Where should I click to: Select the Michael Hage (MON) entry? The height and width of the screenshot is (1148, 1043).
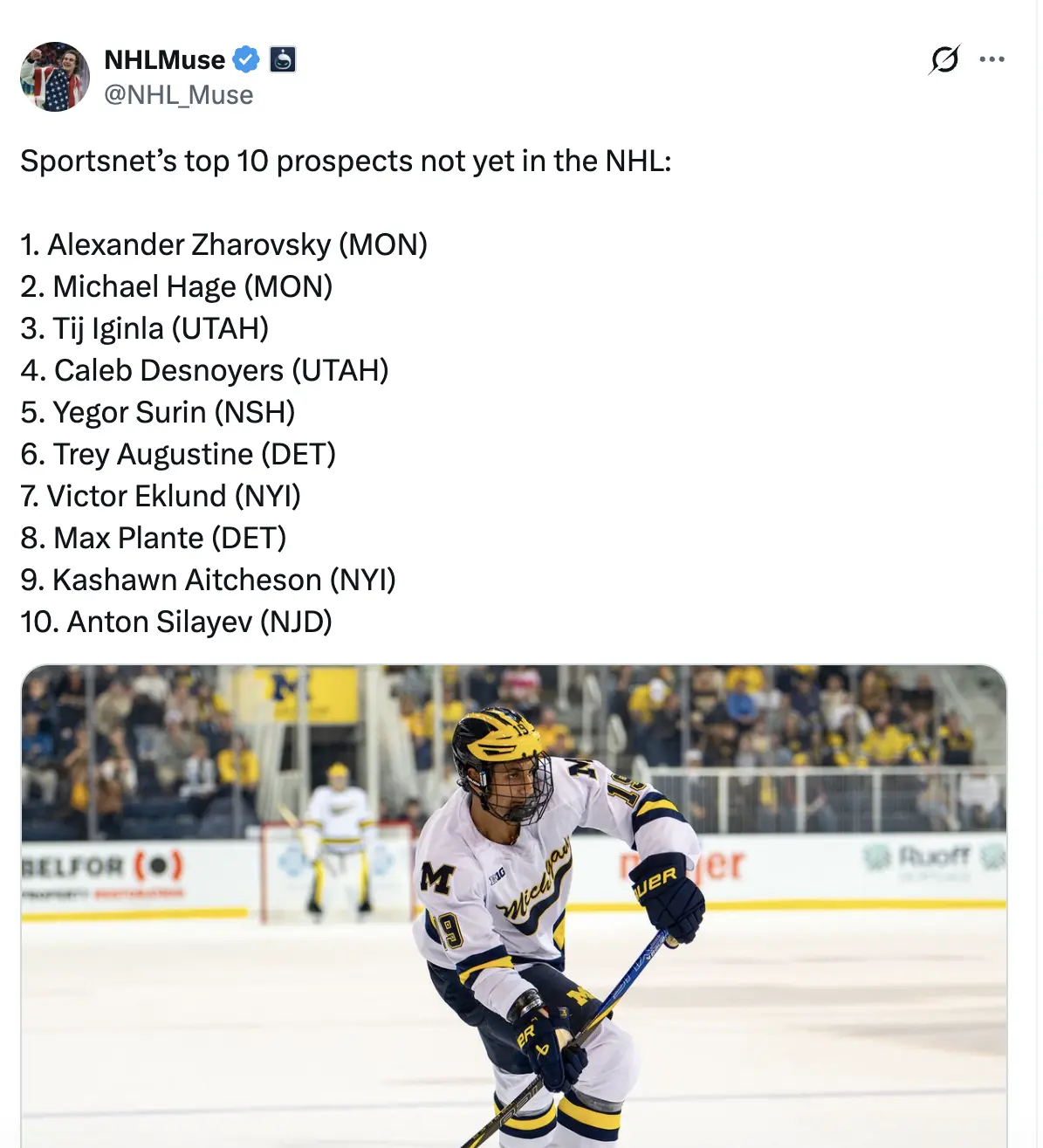pyautogui.click(x=176, y=287)
